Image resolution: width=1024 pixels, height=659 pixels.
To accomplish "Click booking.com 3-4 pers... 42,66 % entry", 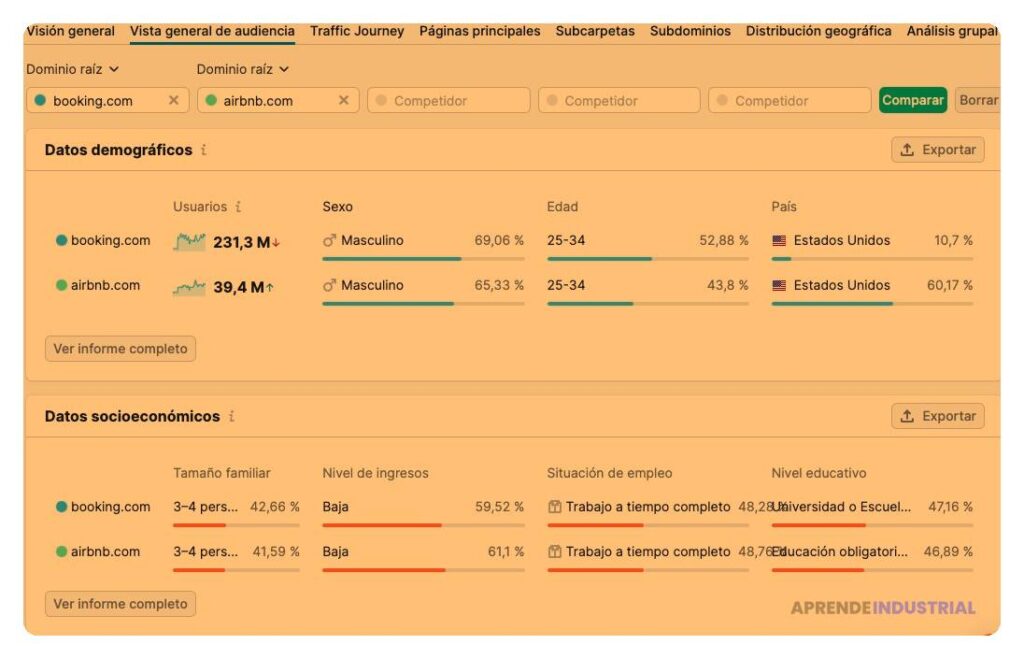I will coord(236,507).
